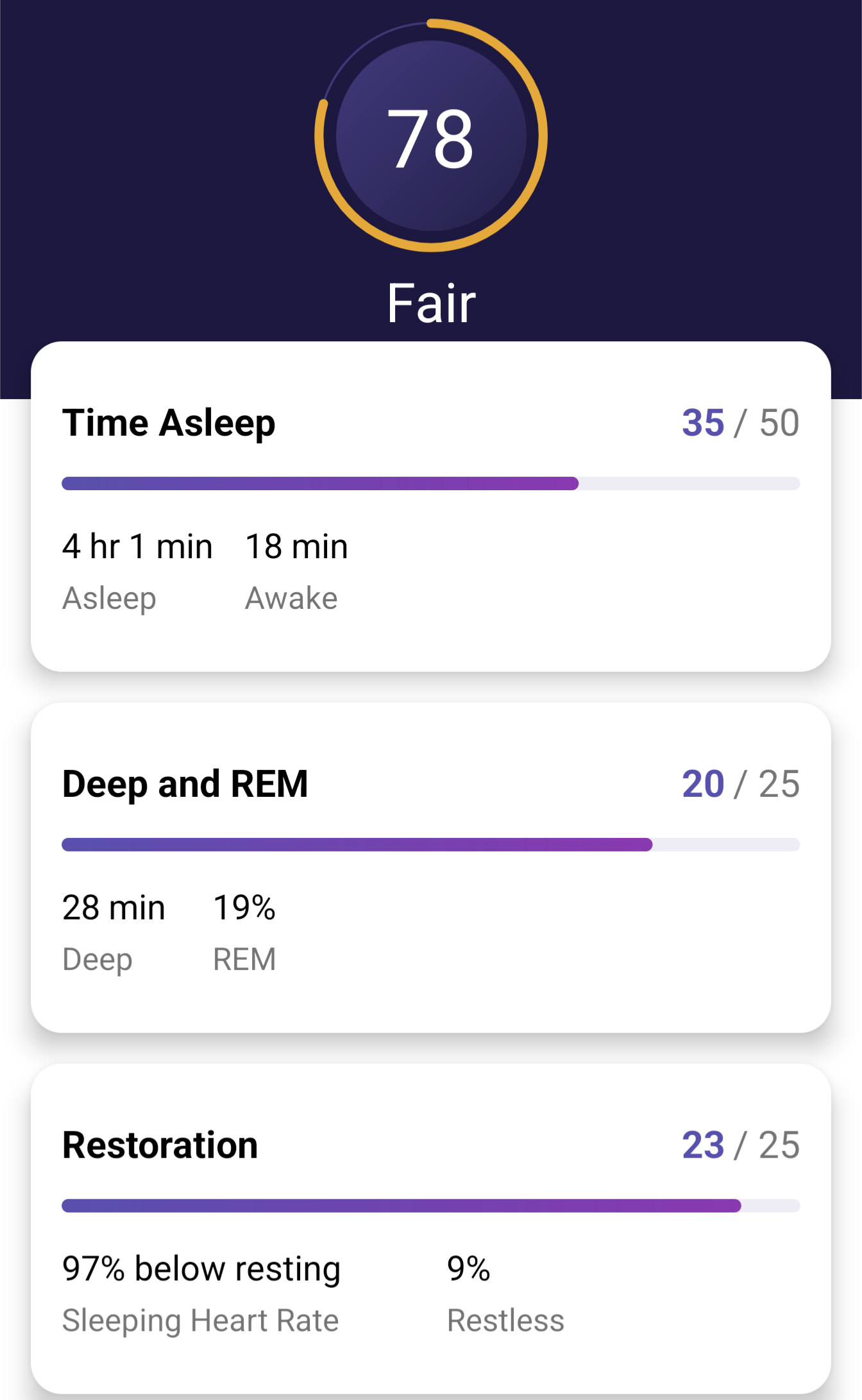Select the 23 / 25 Restoration score
The image size is (862, 1400).
point(740,1145)
